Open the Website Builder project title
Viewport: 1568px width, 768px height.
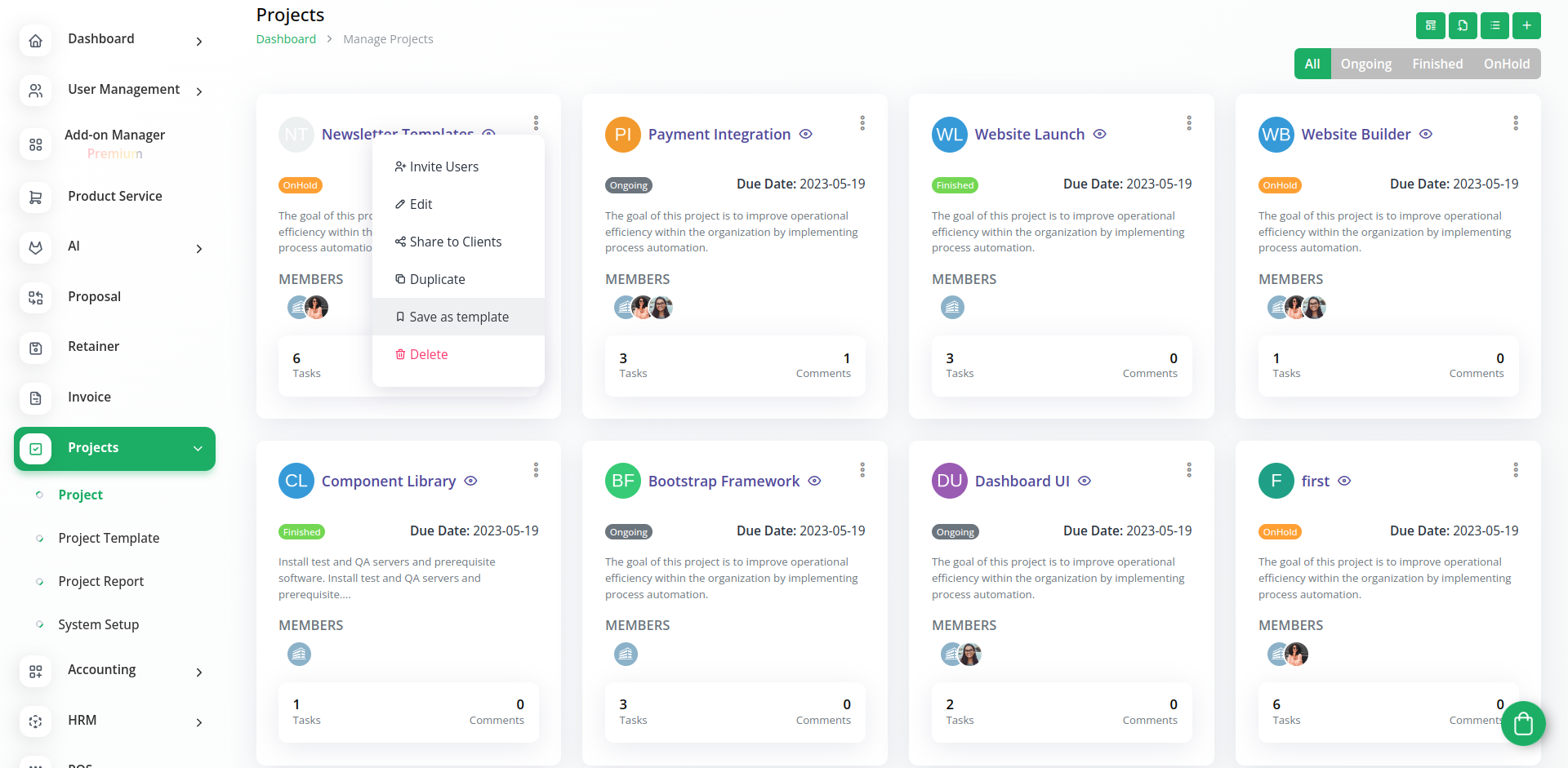[x=1356, y=135]
